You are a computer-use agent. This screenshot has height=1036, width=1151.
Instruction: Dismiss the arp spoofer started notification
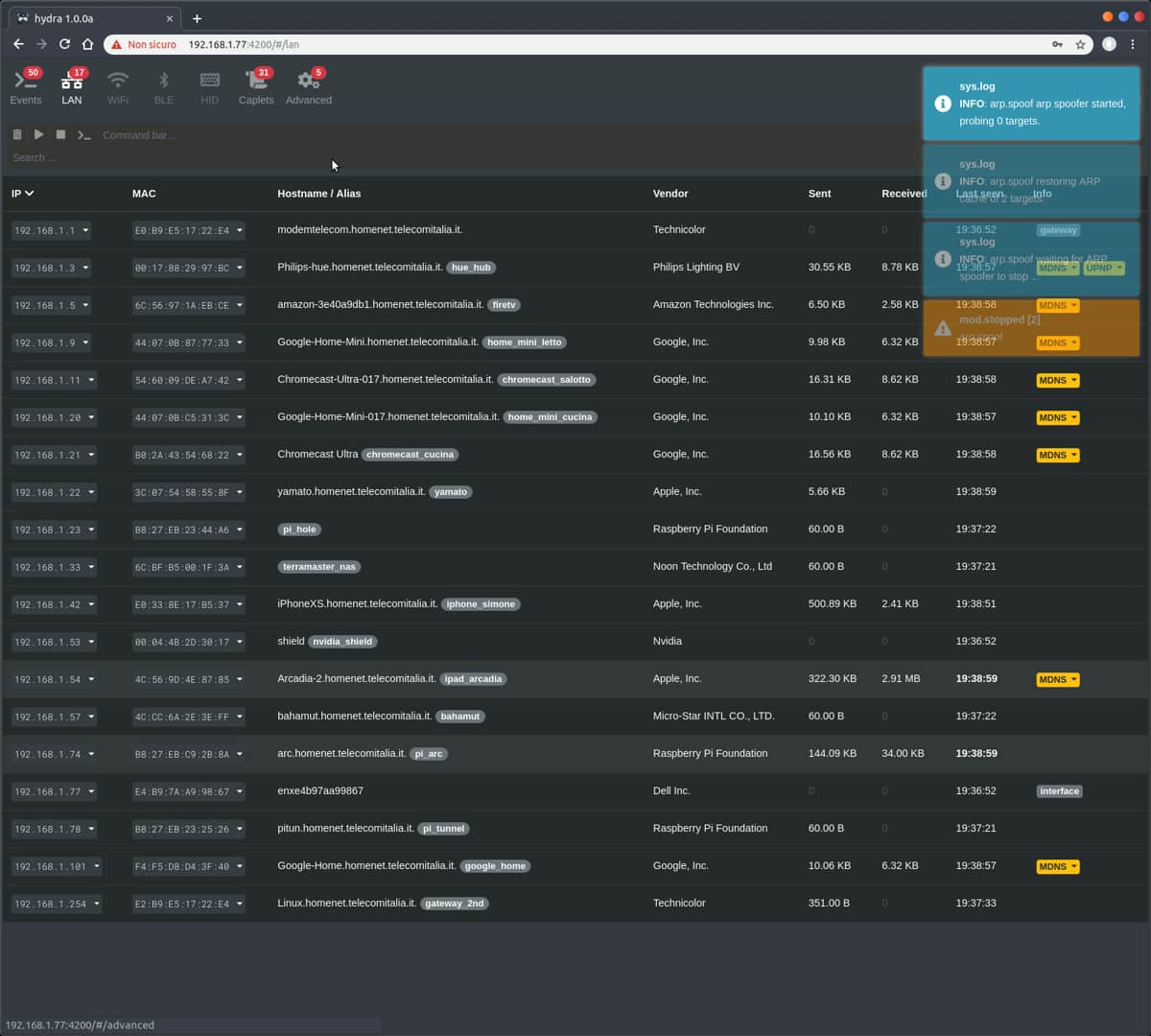(1031, 104)
